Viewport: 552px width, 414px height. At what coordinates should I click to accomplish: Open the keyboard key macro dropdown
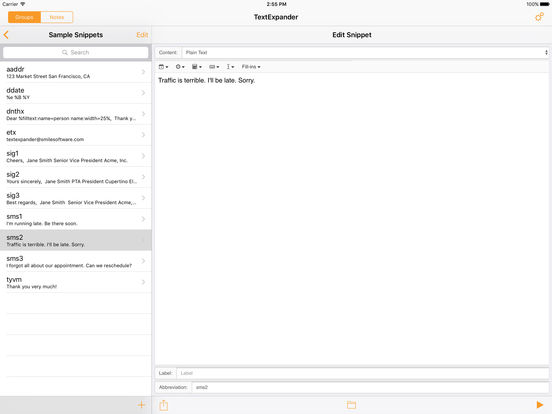[214, 67]
